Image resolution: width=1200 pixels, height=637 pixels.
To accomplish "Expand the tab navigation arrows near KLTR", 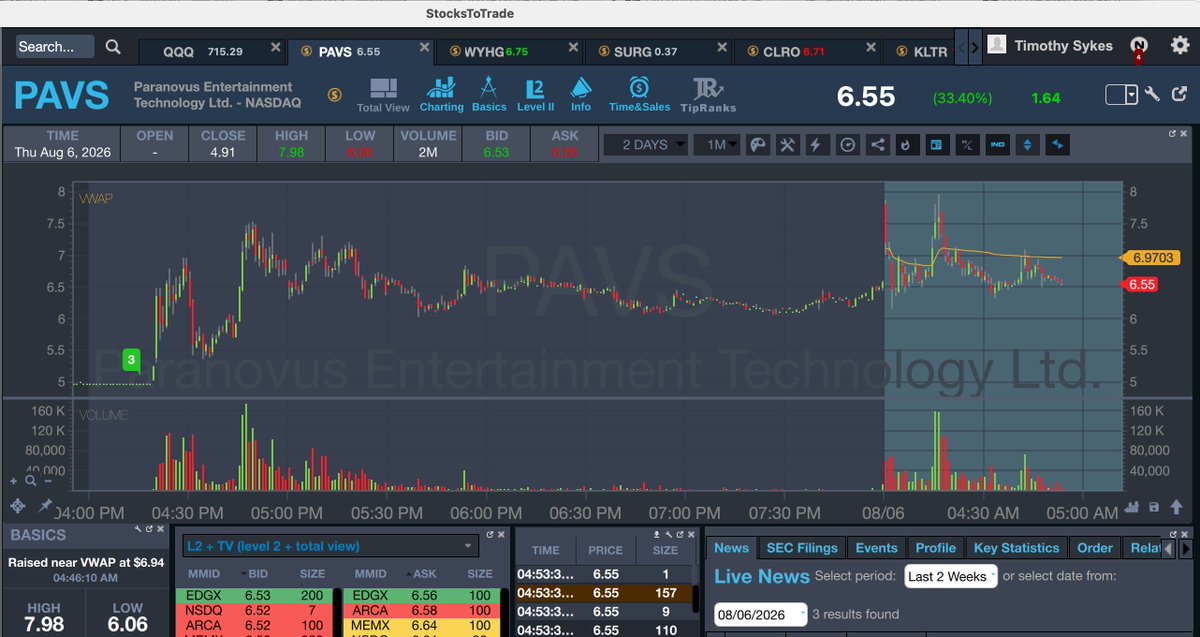I will (968, 47).
